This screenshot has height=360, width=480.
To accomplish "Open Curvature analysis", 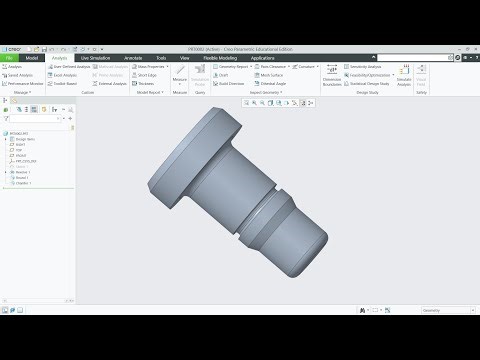I will click(x=303, y=67).
